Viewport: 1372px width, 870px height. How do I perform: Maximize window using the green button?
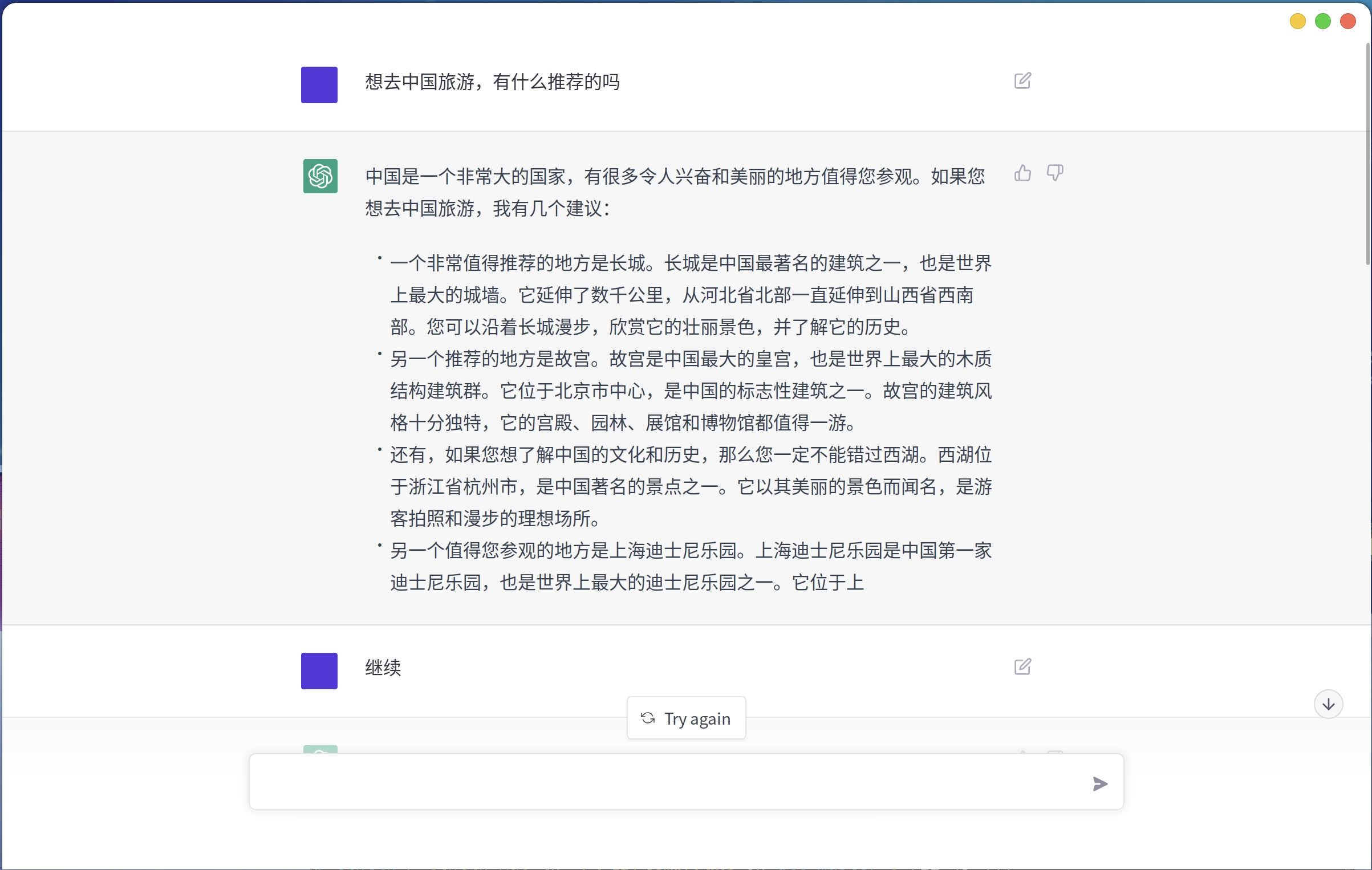pyautogui.click(x=1322, y=22)
